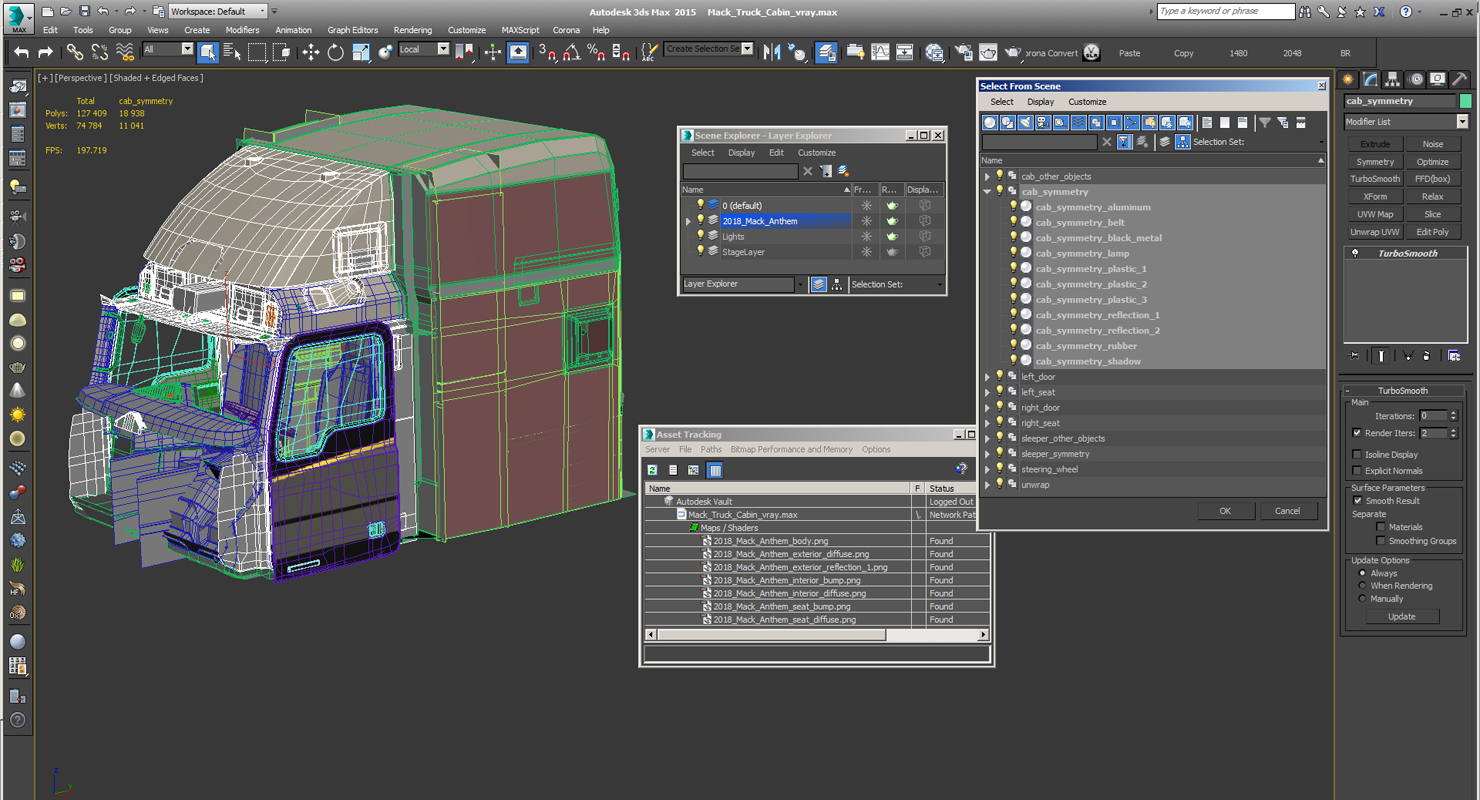This screenshot has height=800, width=1480.
Task: Switch to the Create command panel tab
Action: pos(1349,79)
